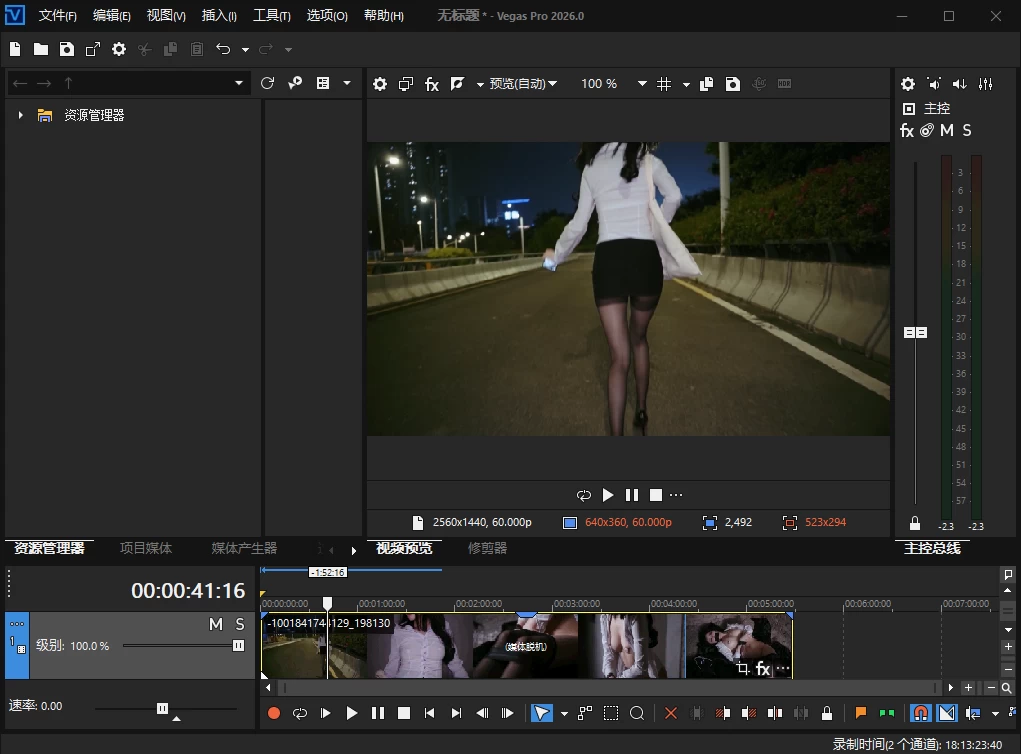This screenshot has width=1021, height=754.
Task: Stop timeline playback in the transport bar
Action: (404, 714)
